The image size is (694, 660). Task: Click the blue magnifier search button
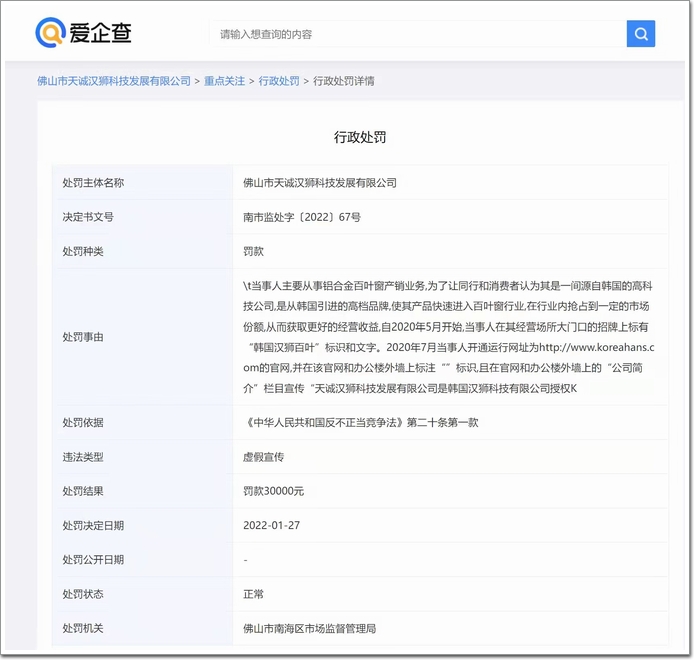click(640, 33)
